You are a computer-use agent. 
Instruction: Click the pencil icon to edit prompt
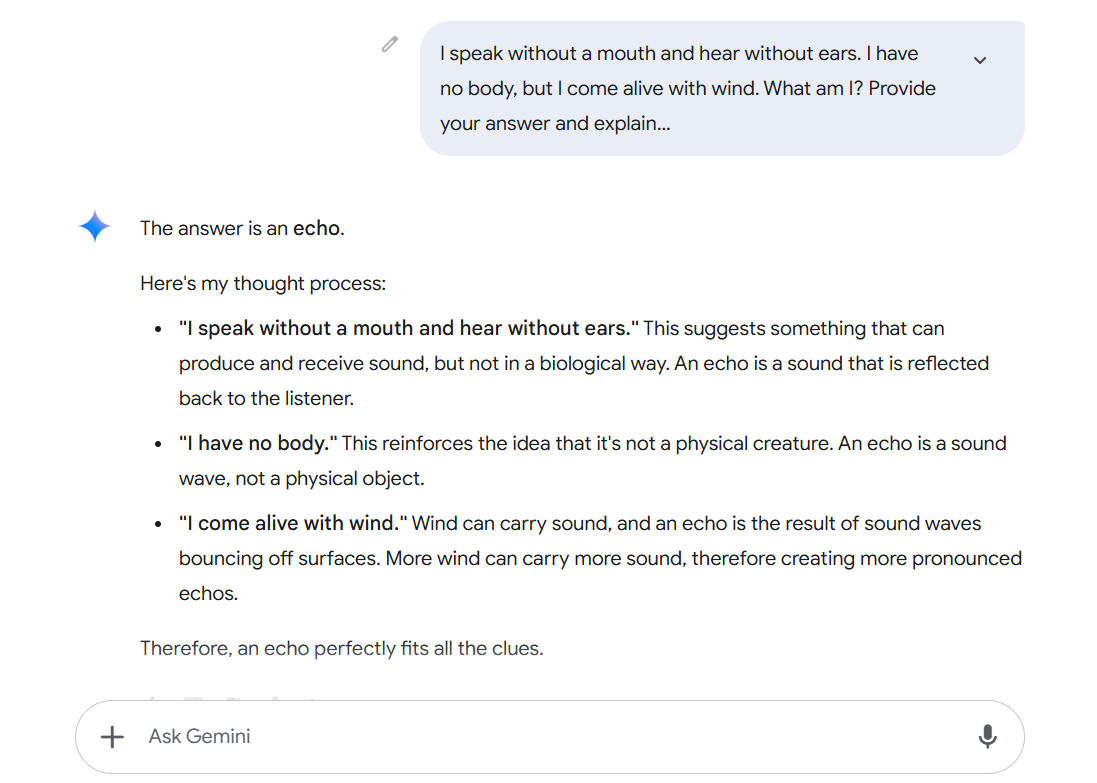click(390, 44)
